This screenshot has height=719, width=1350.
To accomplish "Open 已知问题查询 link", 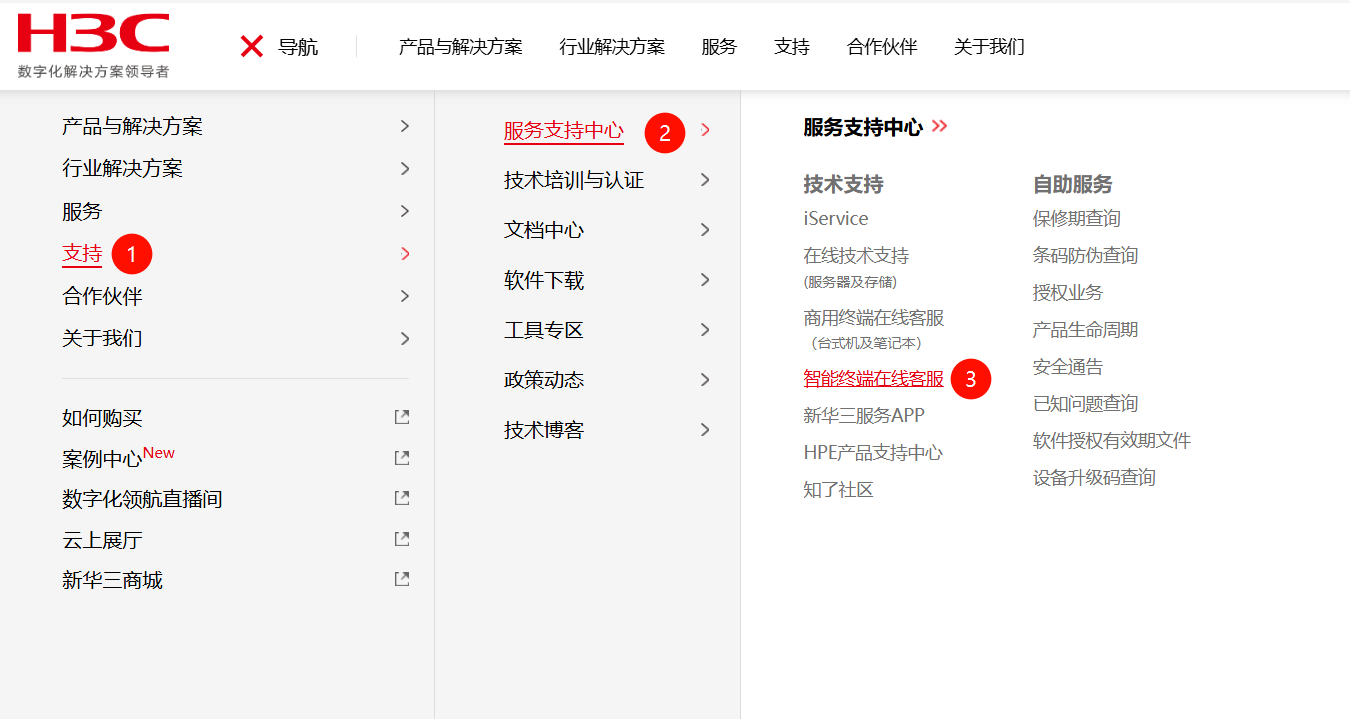I will [1085, 404].
